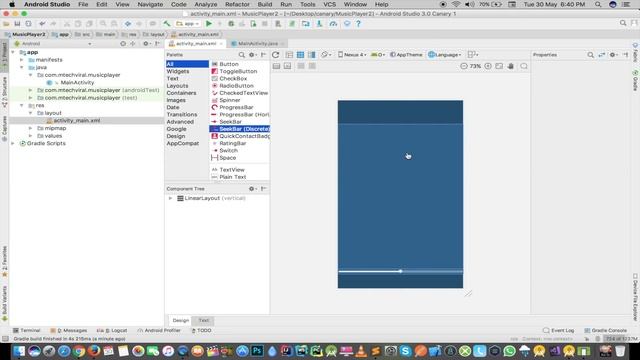Viewport: 640px width, 360px height.
Task: Click the Open folder toolbar icon
Action: [x=6, y=24]
